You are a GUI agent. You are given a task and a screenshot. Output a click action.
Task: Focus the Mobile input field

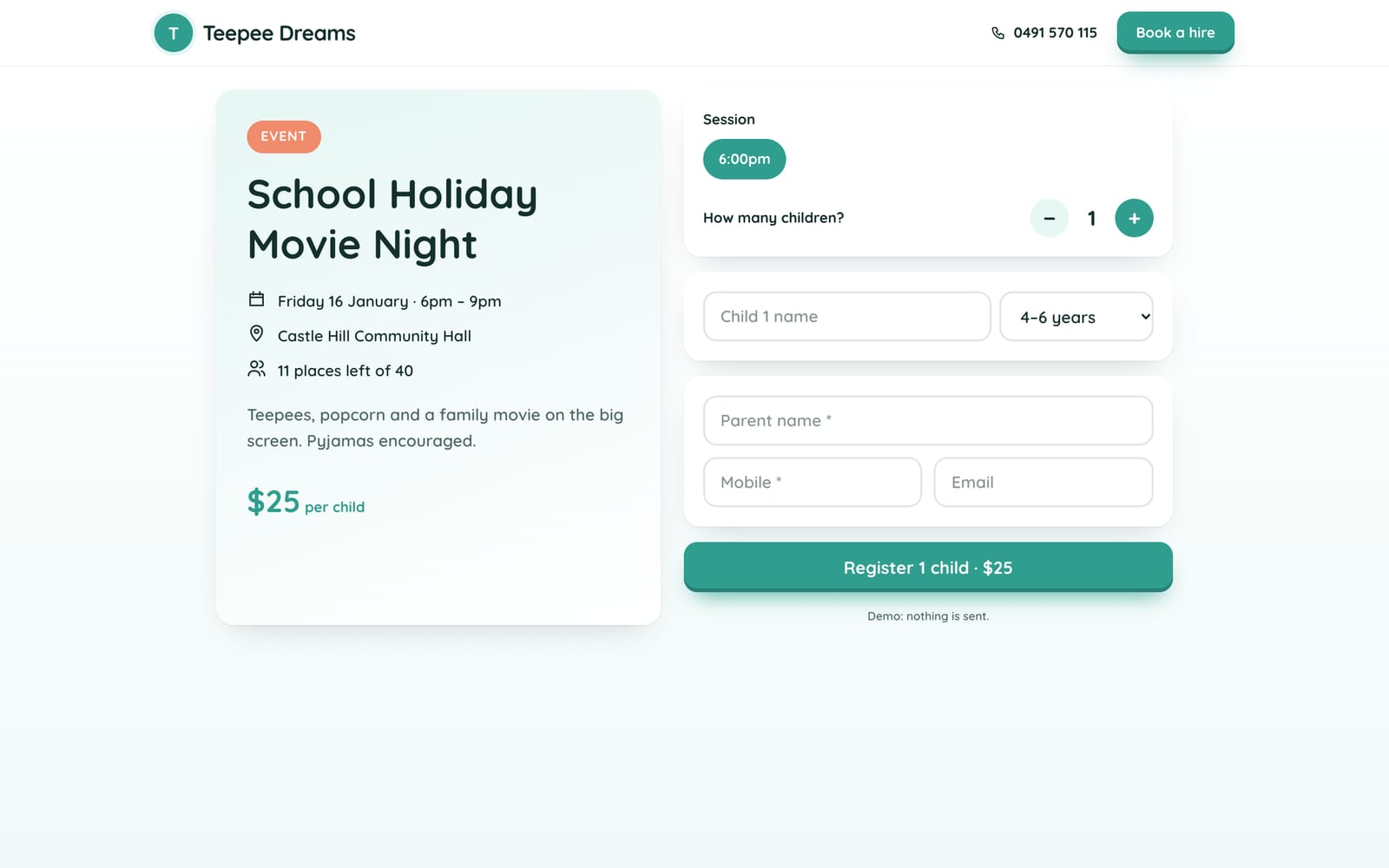tap(812, 483)
